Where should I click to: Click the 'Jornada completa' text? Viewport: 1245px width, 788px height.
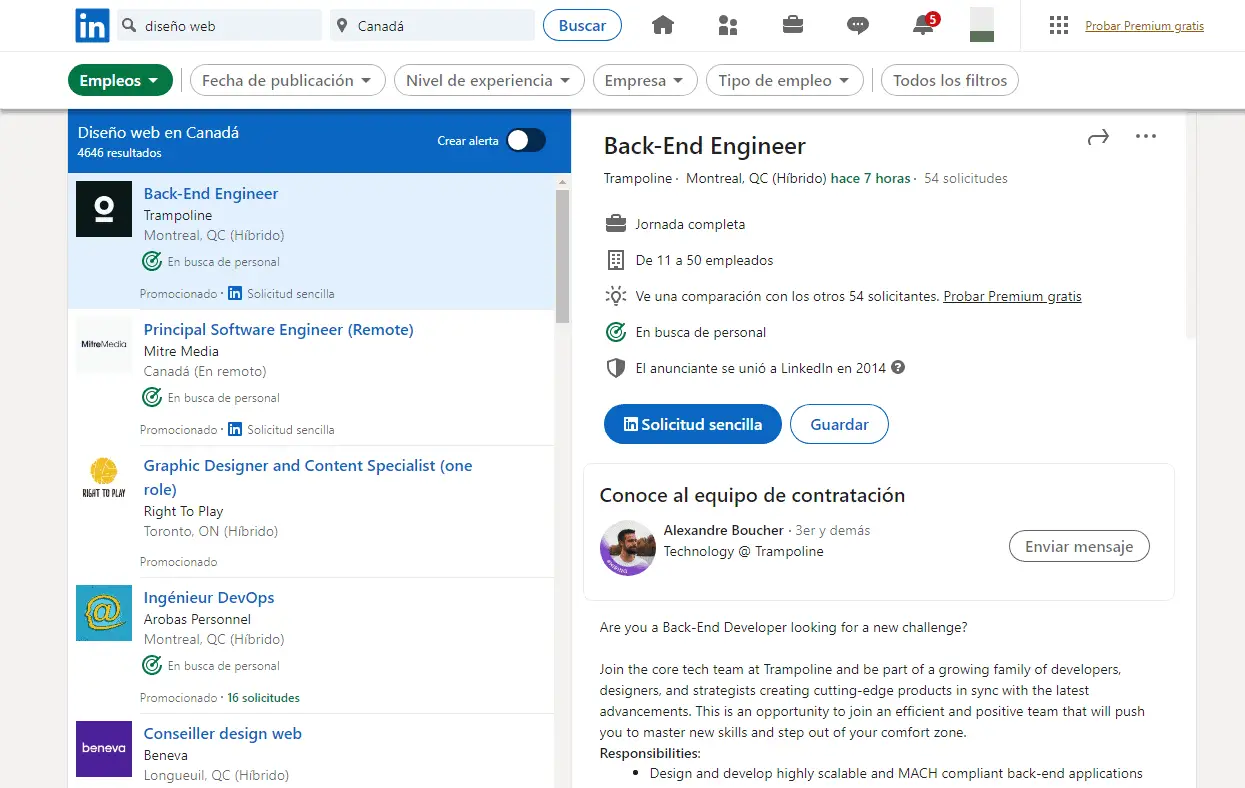690,224
